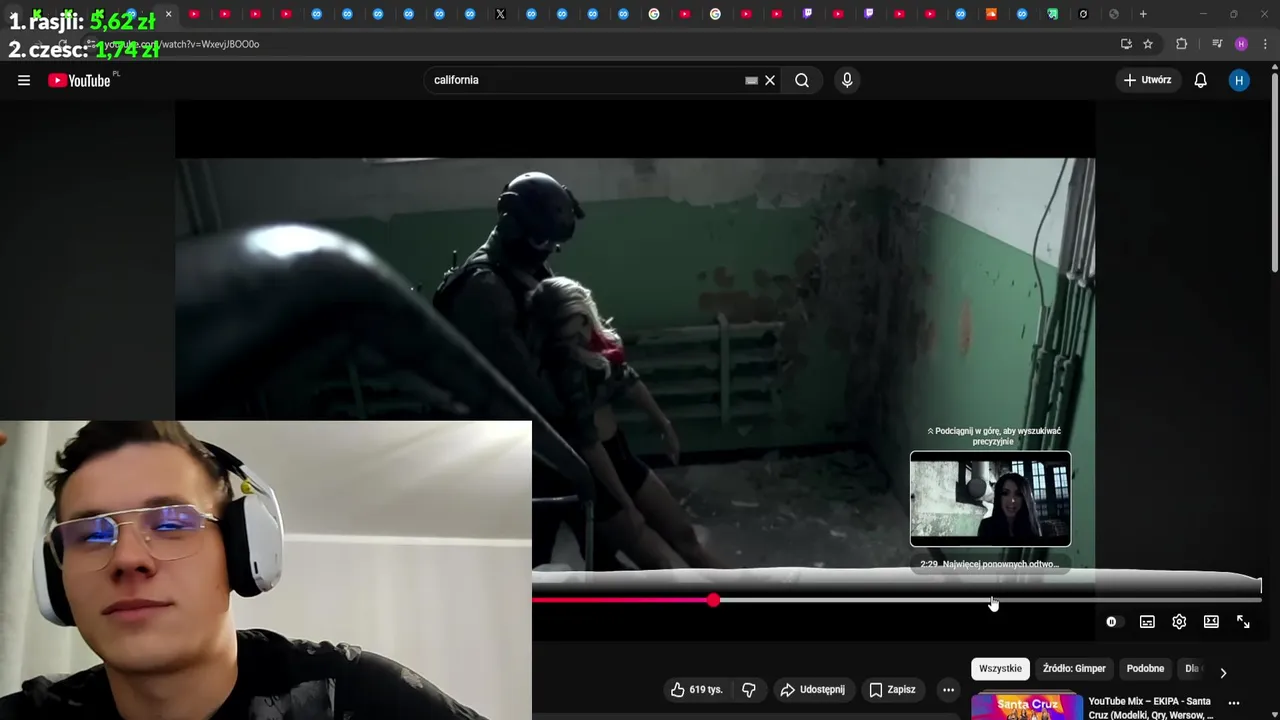Click the install app icon in address bar
The height and width of the screenshot is (720, 1280).
1126,44
